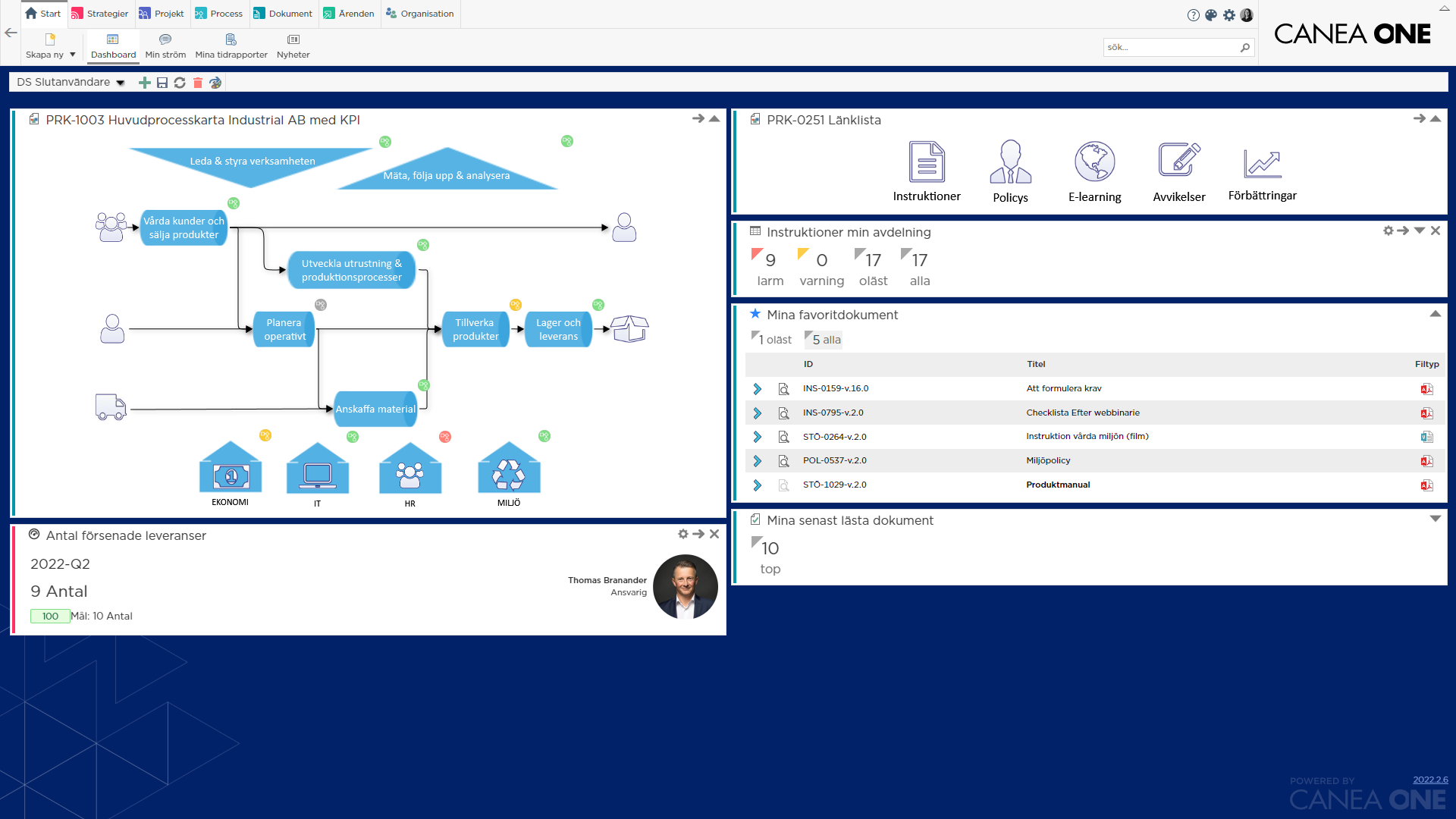Open the Förbättringar chart icon
Screen dimensions: 1456x819
1262,163
